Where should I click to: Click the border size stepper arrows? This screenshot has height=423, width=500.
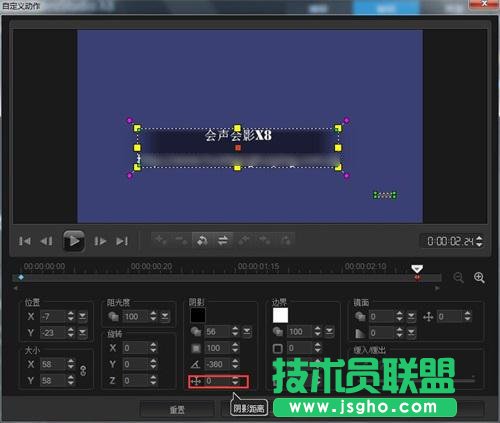click(317, 348)
